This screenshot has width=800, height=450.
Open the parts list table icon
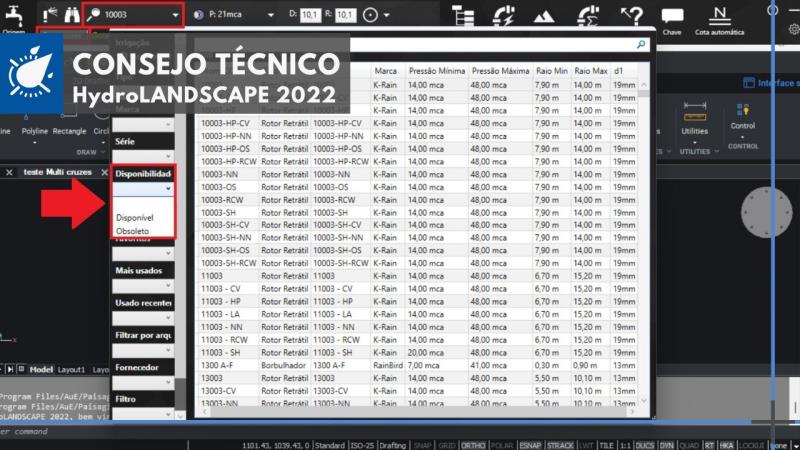[463, 16]
